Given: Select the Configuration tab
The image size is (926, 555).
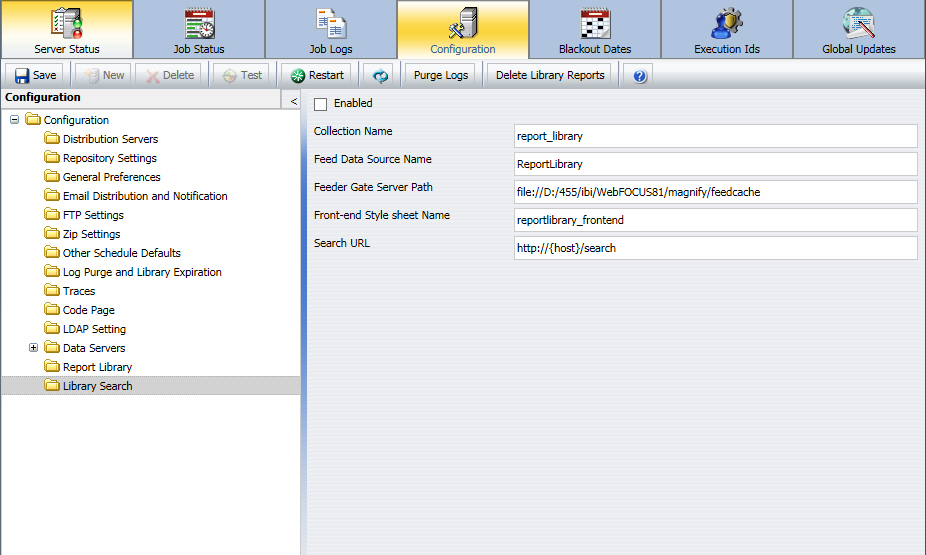Looking at the screenshot, I should [463, 30].
